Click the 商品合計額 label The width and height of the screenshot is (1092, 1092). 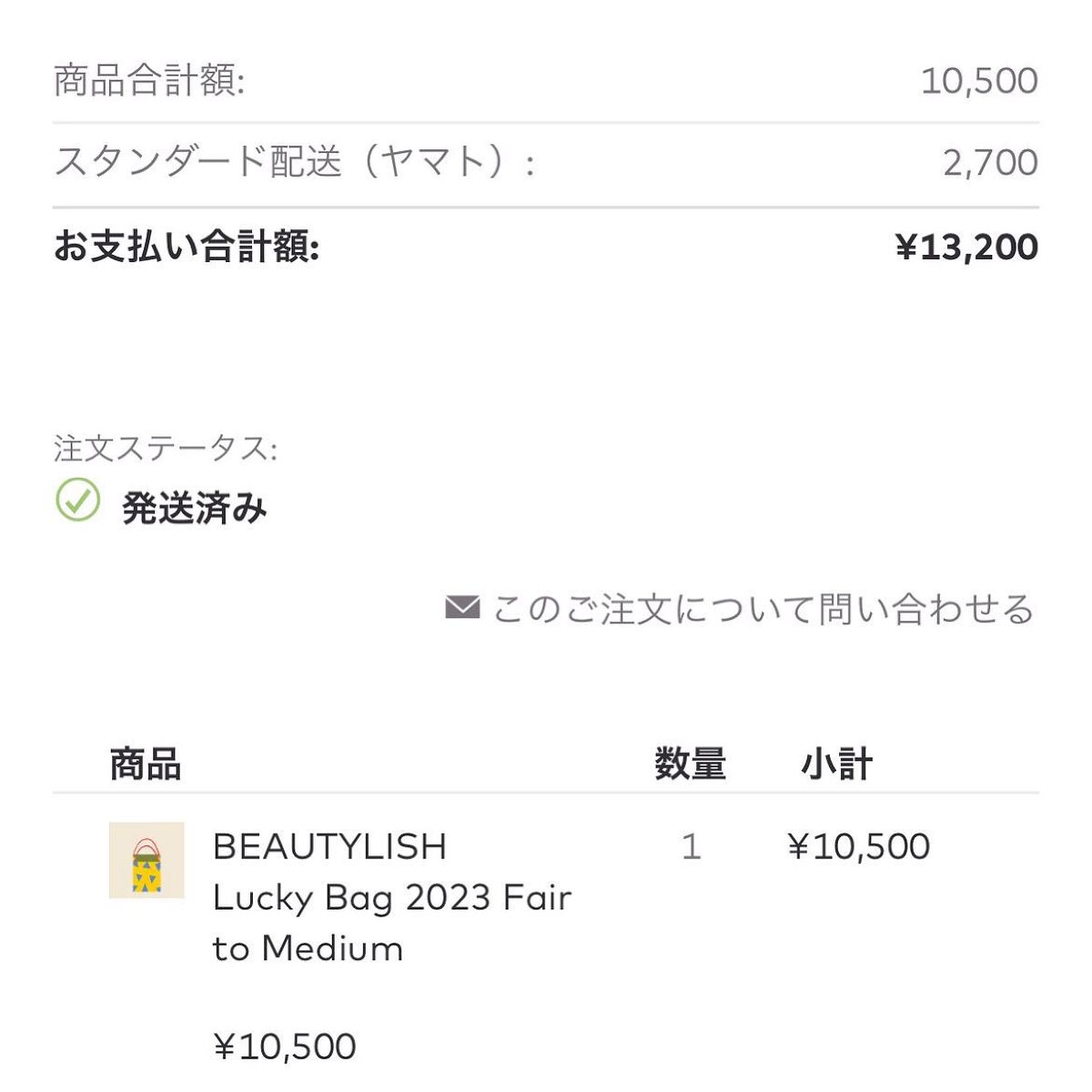(149, 80)
